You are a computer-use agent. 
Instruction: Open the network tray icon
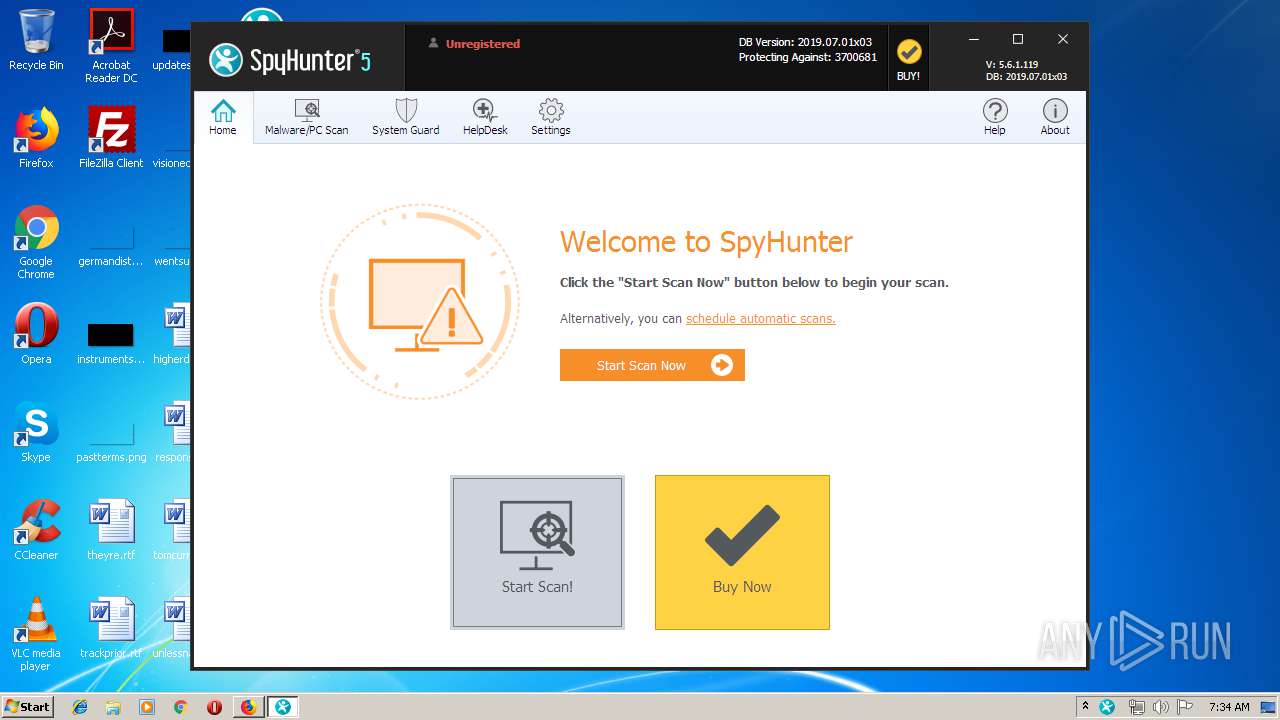pos(1136,707)
